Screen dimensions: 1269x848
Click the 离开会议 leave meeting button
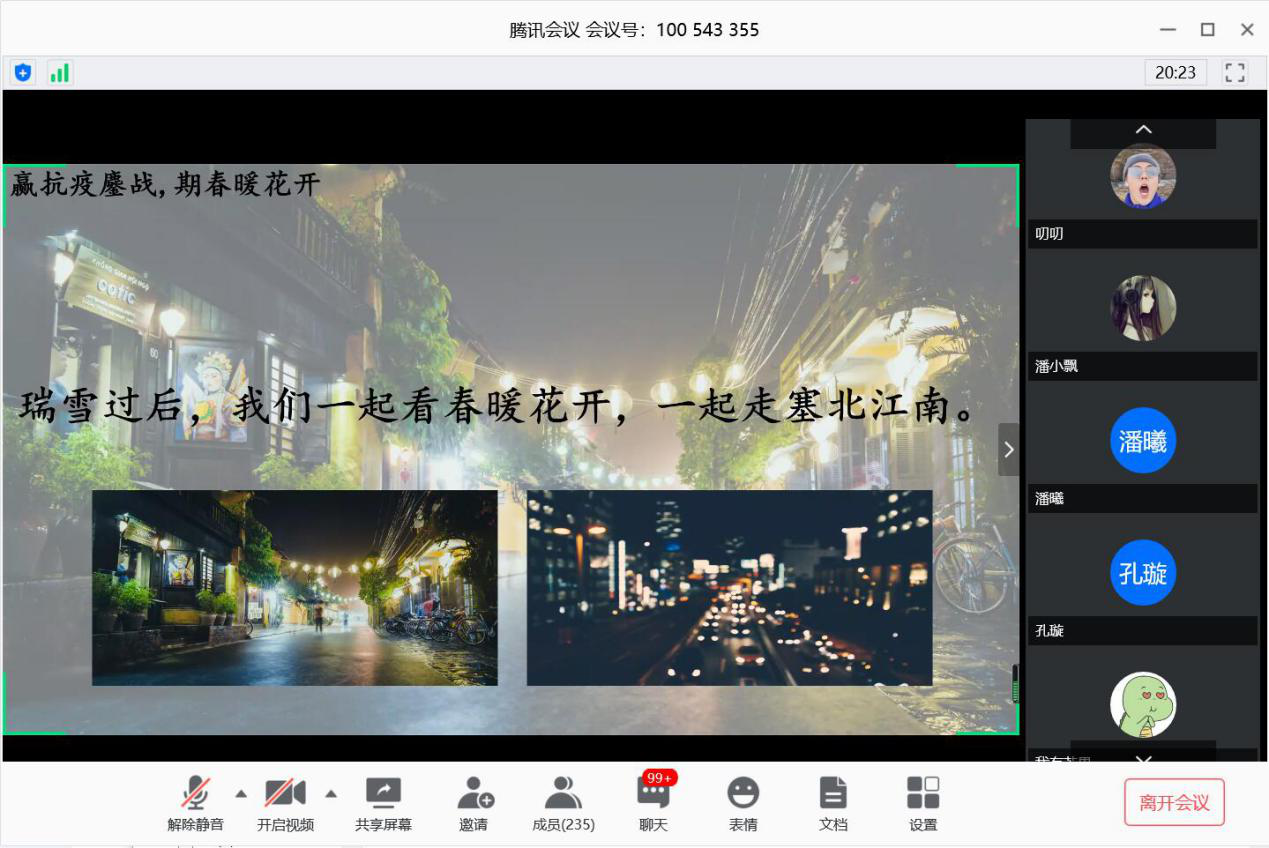pyautogui.click(x=1174, y=803)
